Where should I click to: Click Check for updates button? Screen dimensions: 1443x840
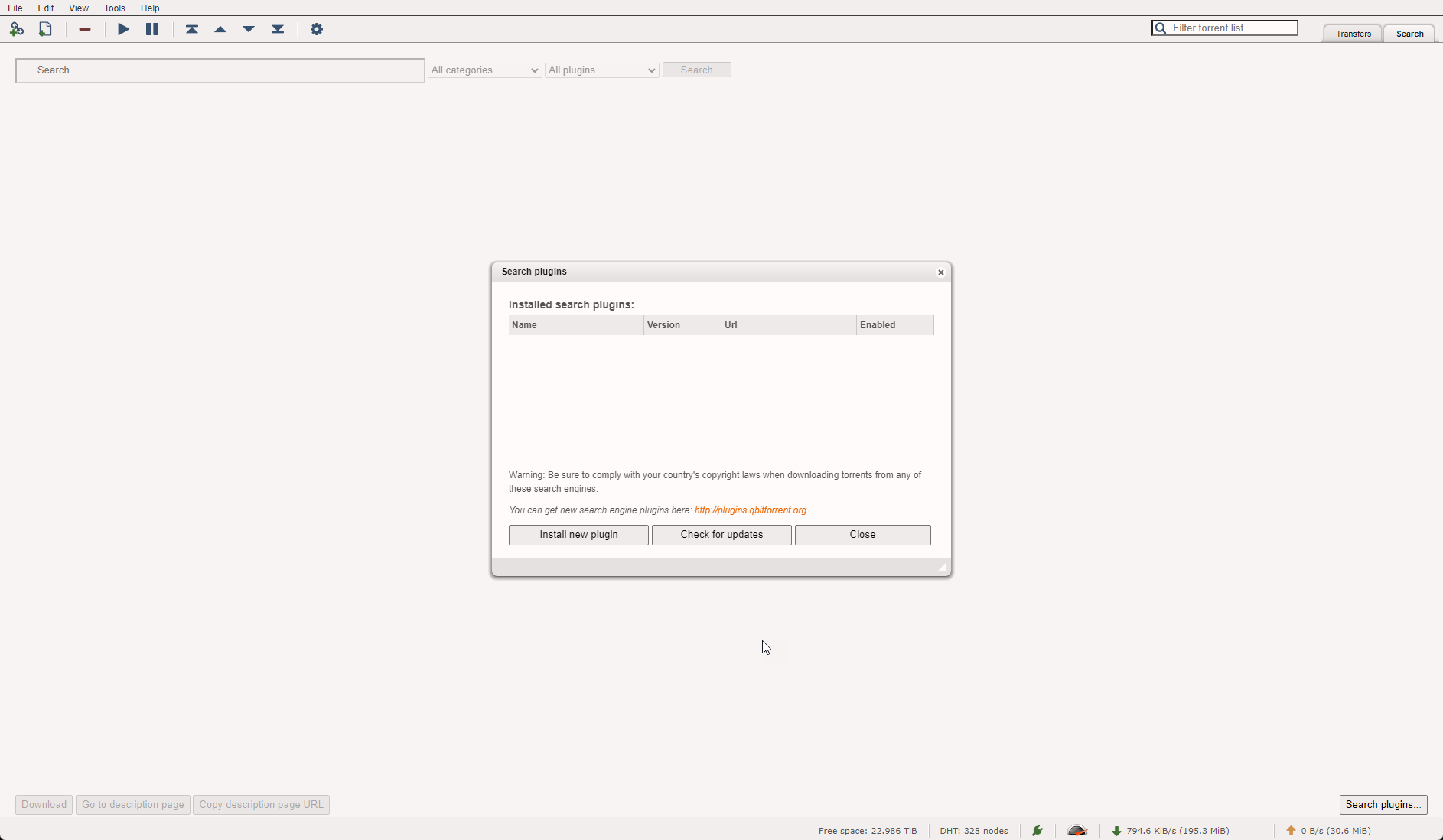(x=721, y=535)
